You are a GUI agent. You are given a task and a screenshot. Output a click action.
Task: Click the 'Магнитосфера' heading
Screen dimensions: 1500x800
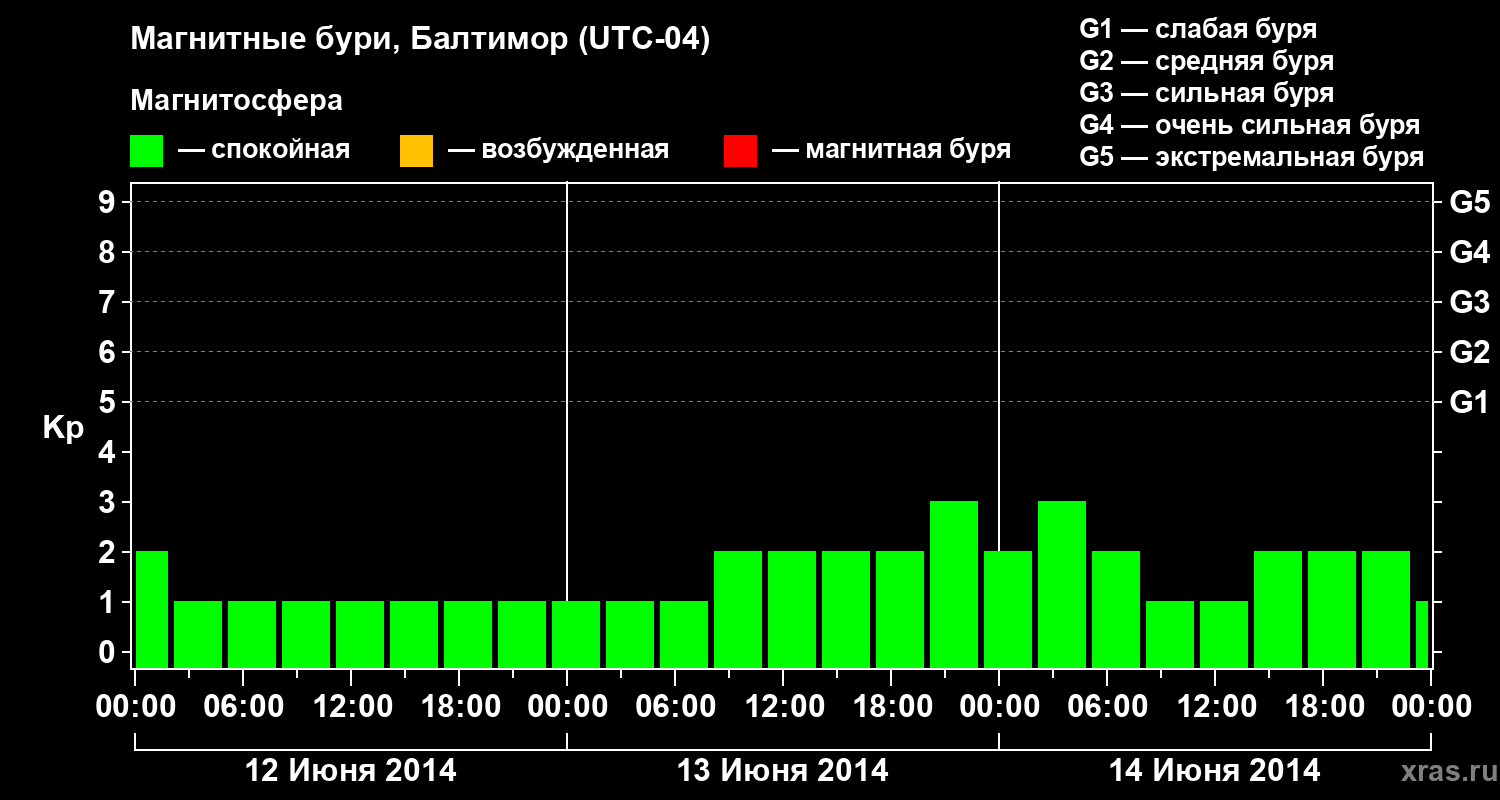tap(237, 101)
